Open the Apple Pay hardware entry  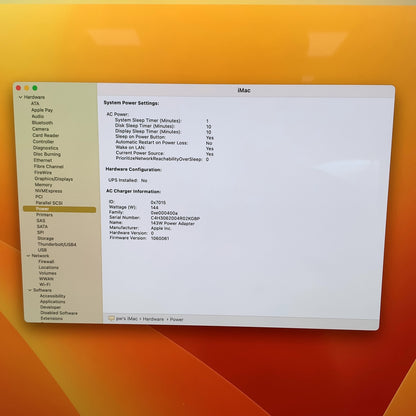(42, 110)
